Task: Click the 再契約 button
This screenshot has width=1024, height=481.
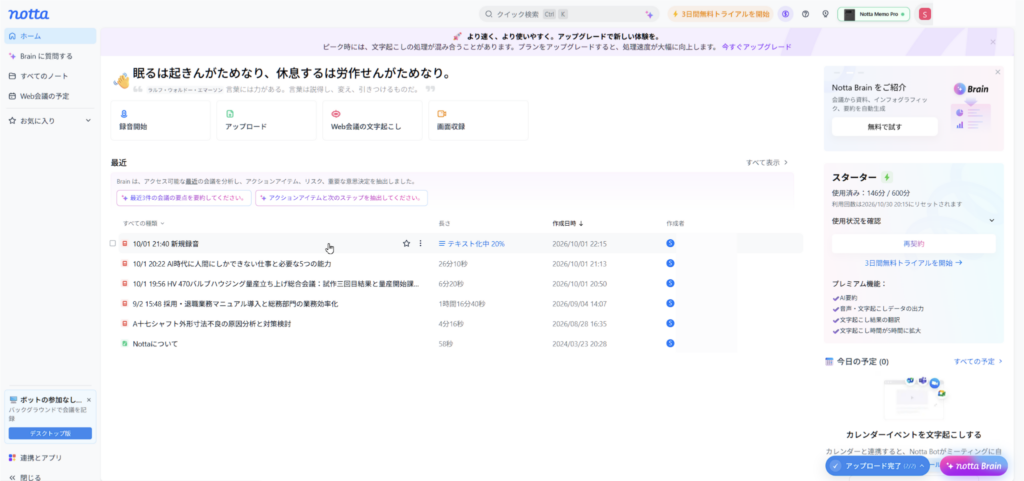Action: click(914, 243)
